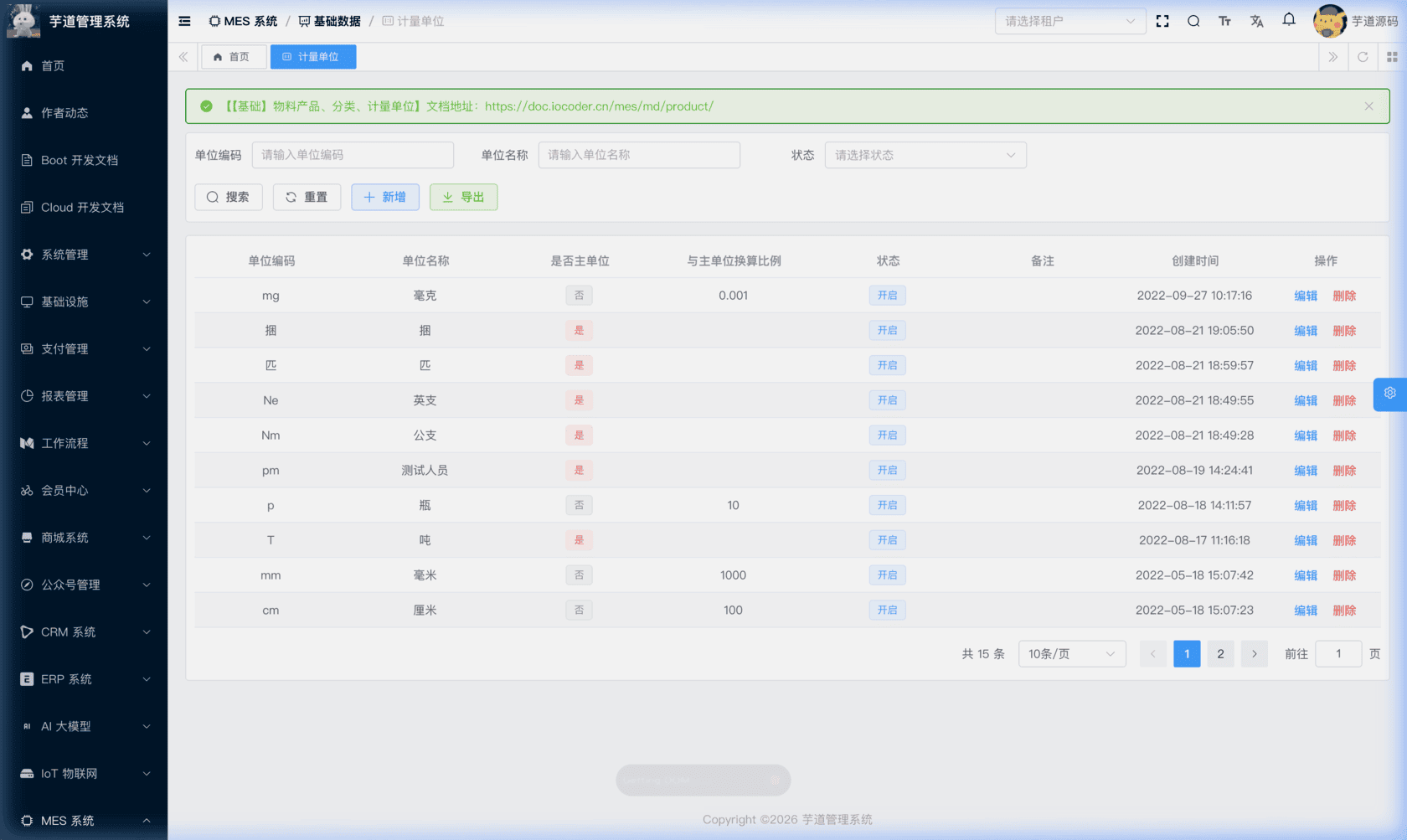Export data with the 导出 button
1407x840 pixels.
[463, 197]
